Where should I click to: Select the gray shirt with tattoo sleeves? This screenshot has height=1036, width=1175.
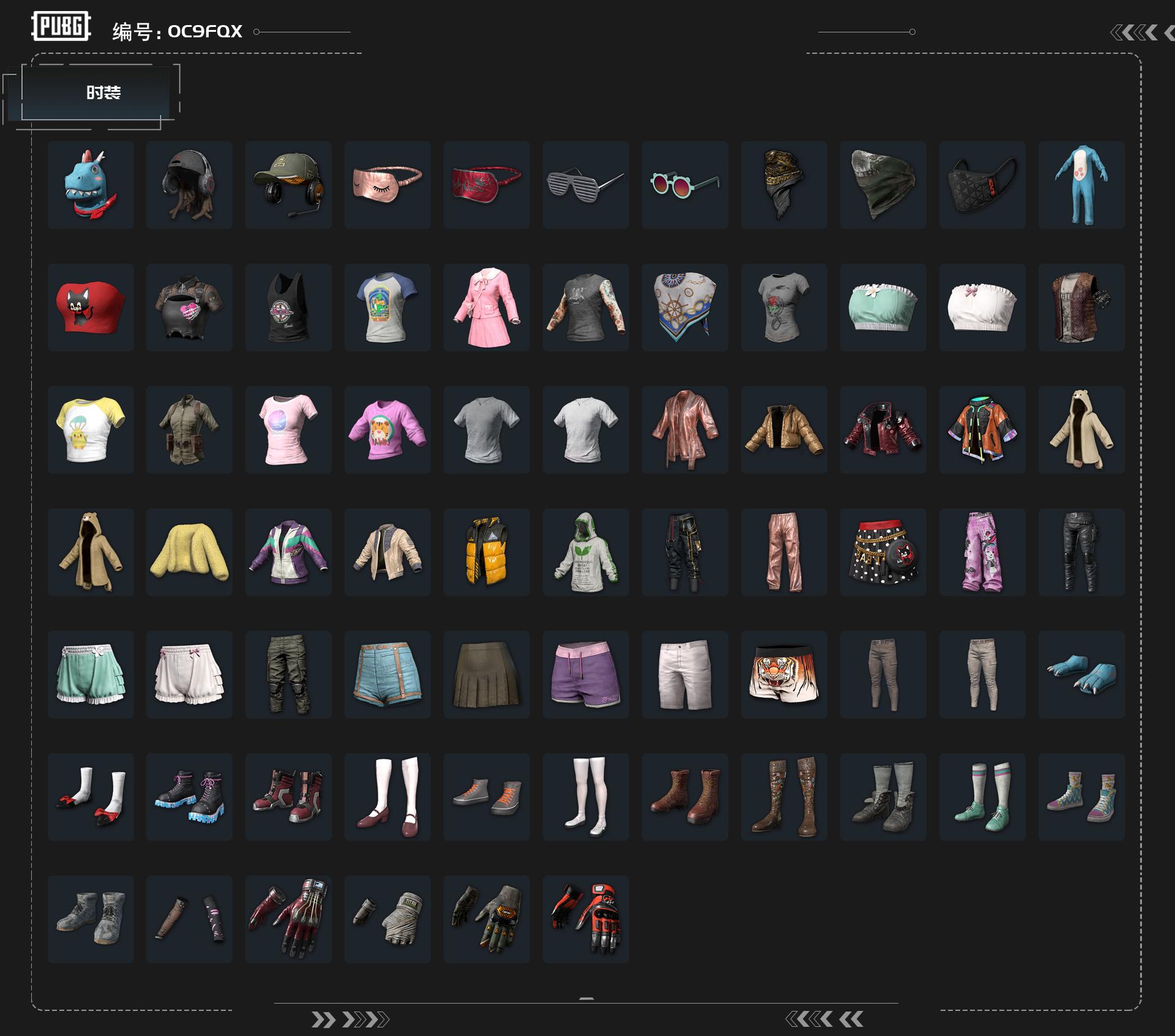pyautogui.click(x=586, y=307)
